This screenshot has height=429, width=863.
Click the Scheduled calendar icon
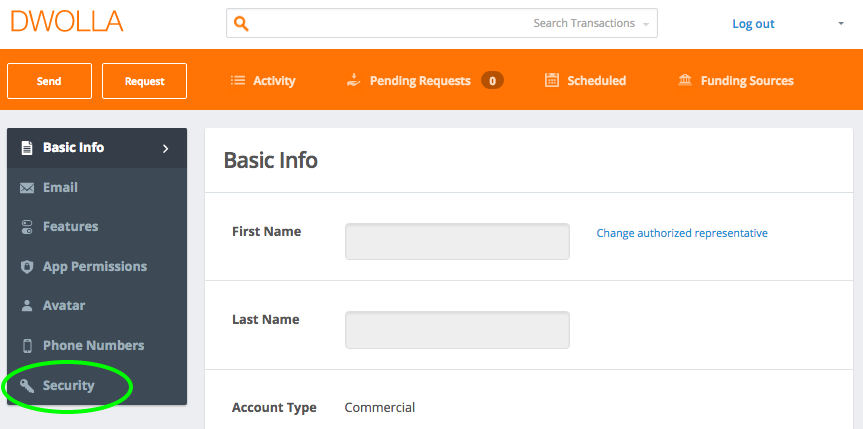pyautogui.click(x=551, y=80)
